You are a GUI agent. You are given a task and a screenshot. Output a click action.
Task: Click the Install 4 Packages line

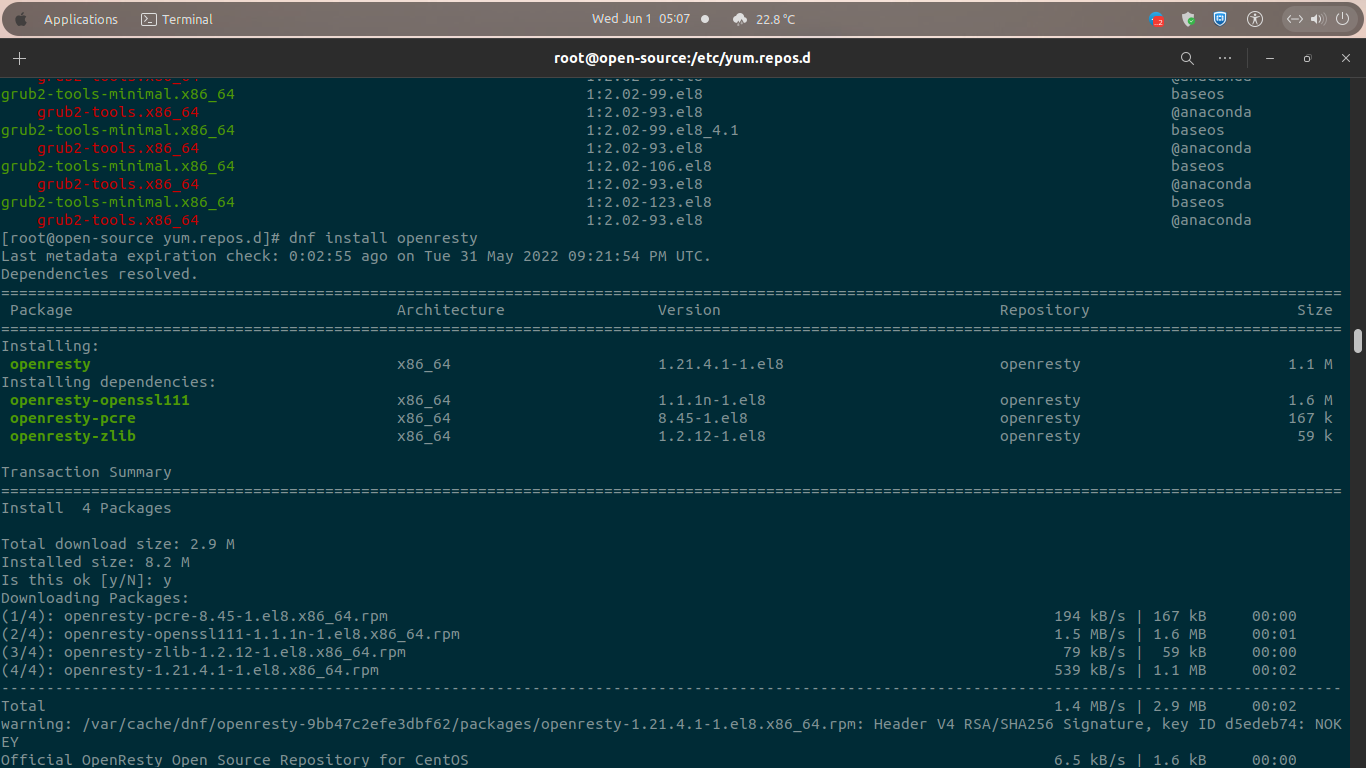tap(86, 508)
